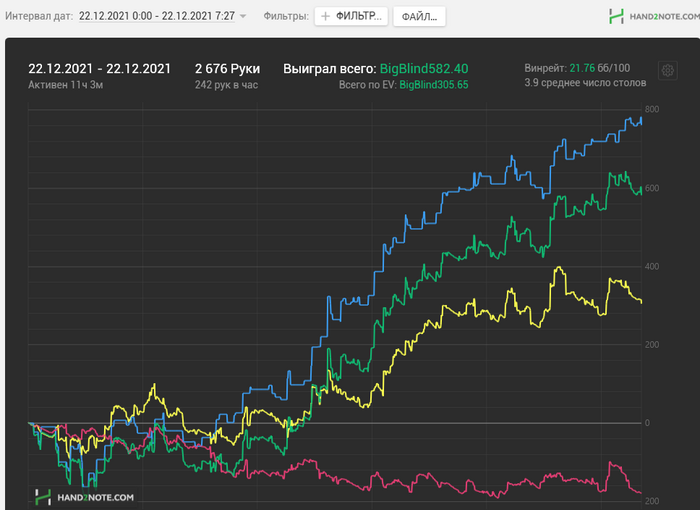Screen dimensions: 700x510
Task: Click the 800 axis label
Action: pyautogui.click(x=652, y=109)
